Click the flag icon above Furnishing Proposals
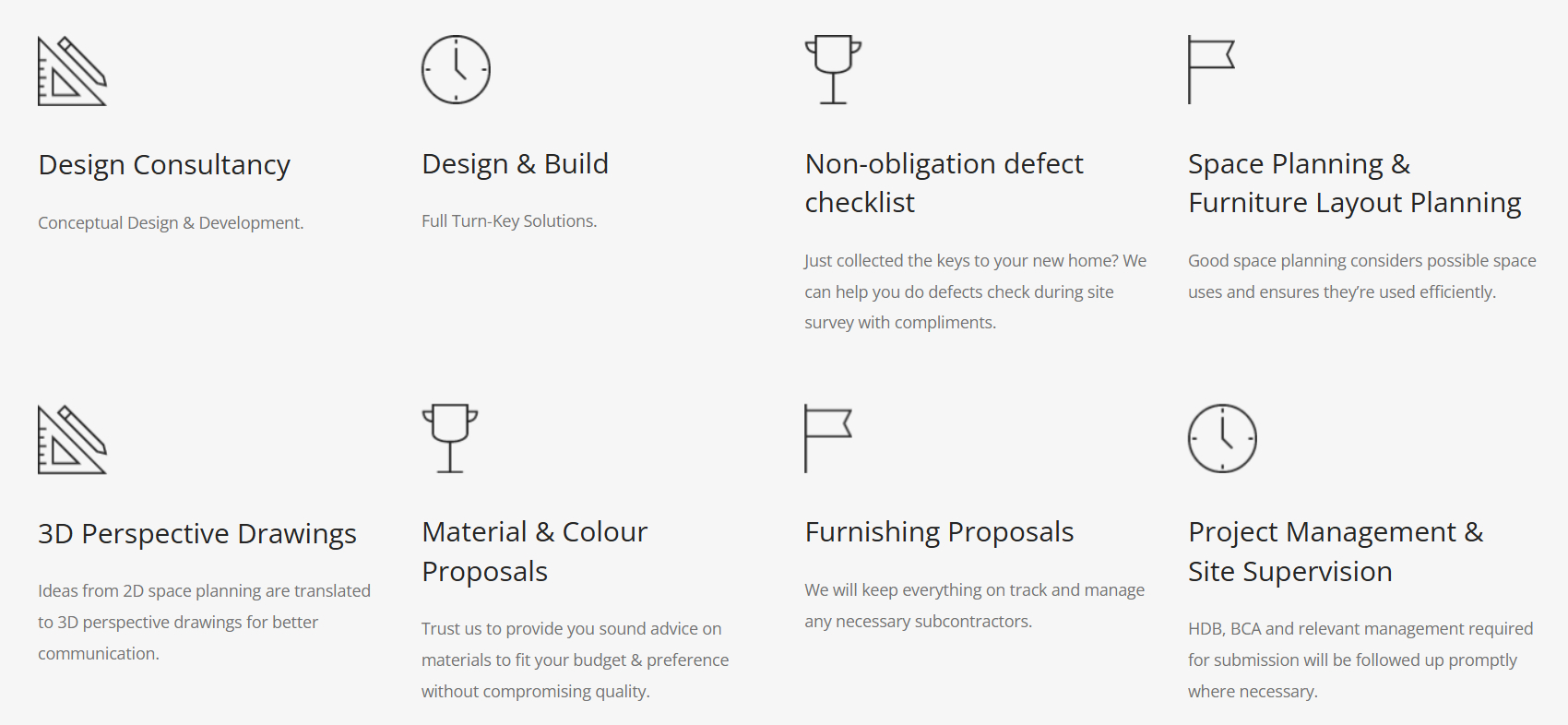 827,439
